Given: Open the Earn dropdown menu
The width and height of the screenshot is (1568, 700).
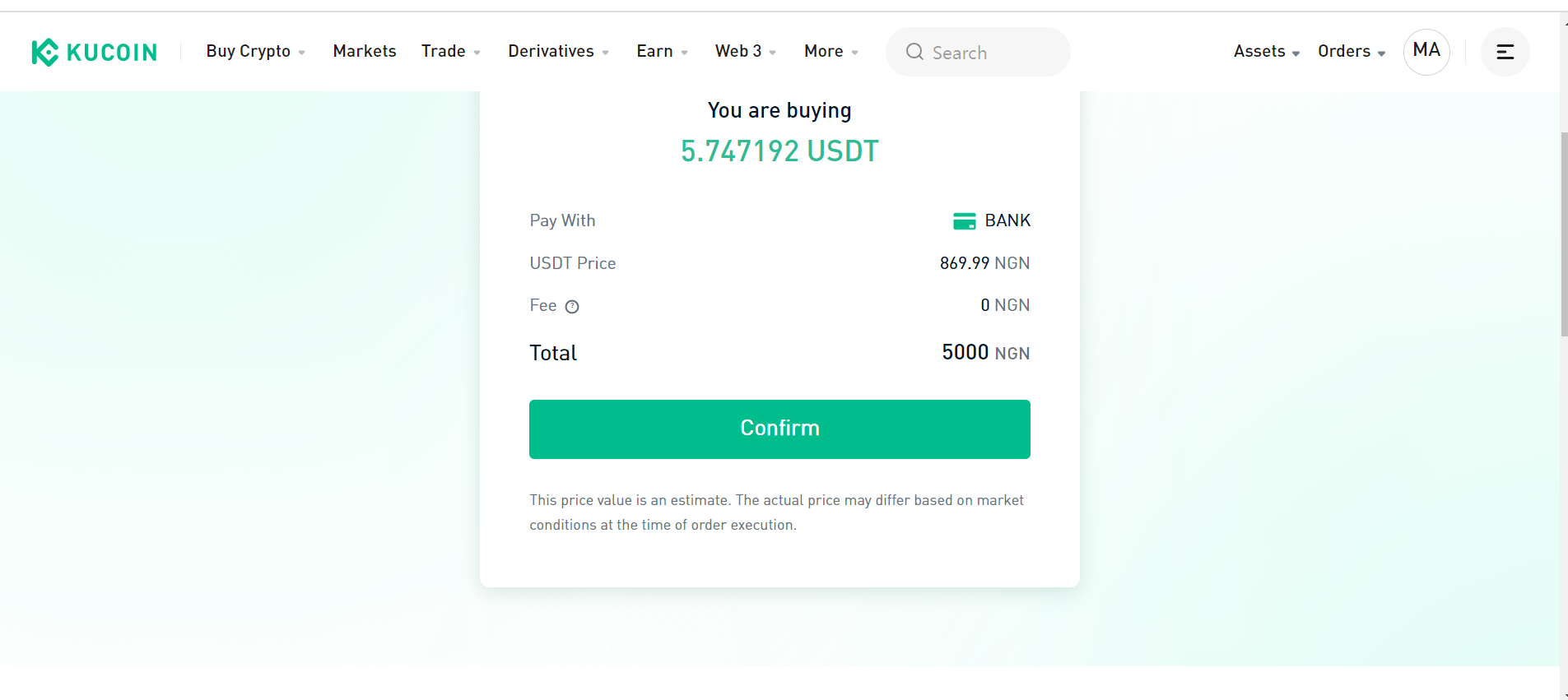Looking at the screenshot, I should pos(663,51).
